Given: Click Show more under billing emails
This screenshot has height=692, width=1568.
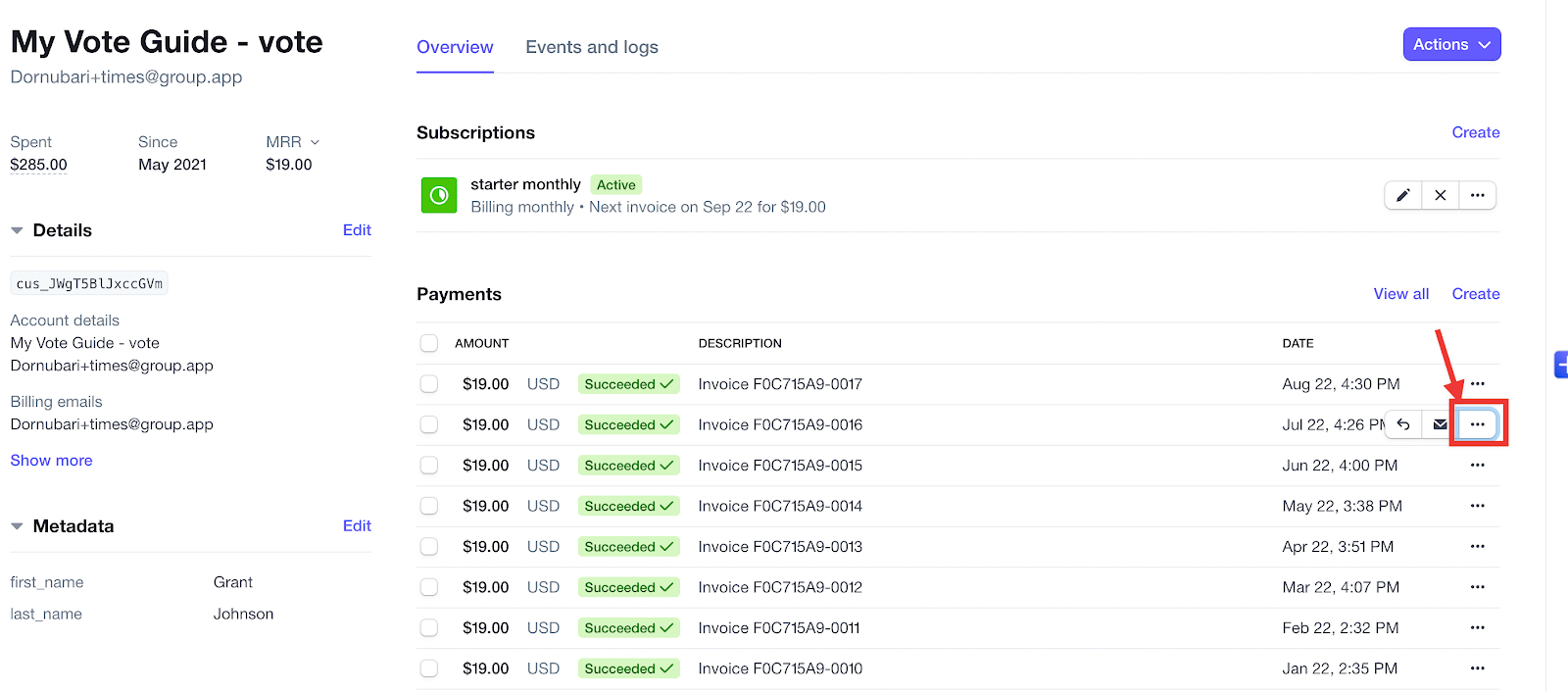Looking at the screenshot, I should (x=51, y=461).
